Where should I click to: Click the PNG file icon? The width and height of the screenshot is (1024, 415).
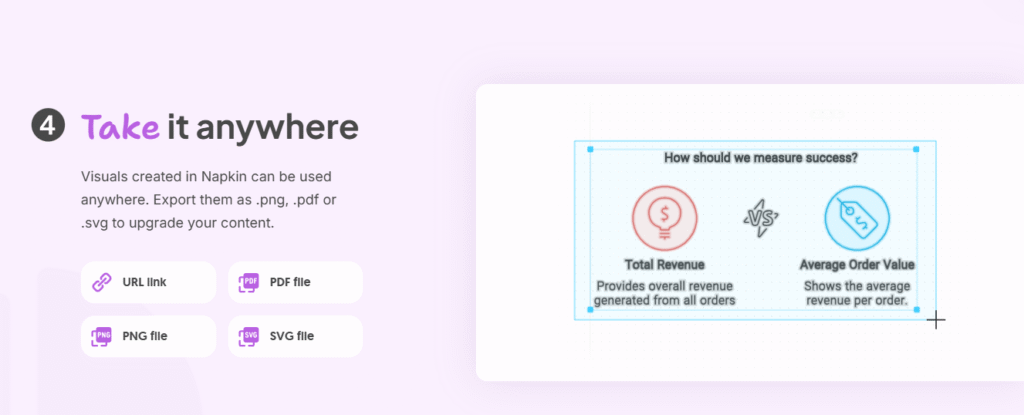pyautogui.click(x=101, y=336)
